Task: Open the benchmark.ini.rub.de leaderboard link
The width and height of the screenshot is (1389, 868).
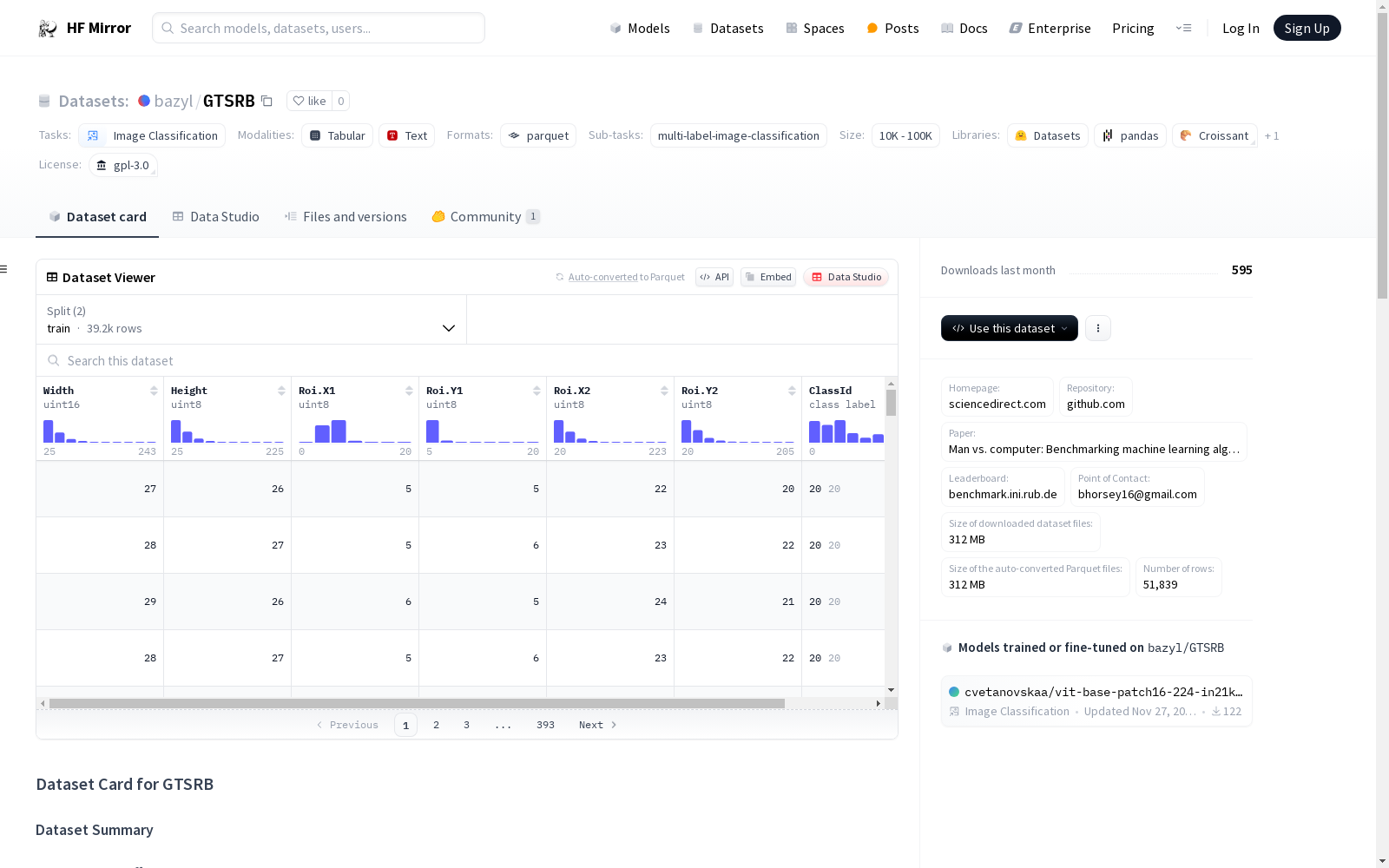Action: 1003,487
